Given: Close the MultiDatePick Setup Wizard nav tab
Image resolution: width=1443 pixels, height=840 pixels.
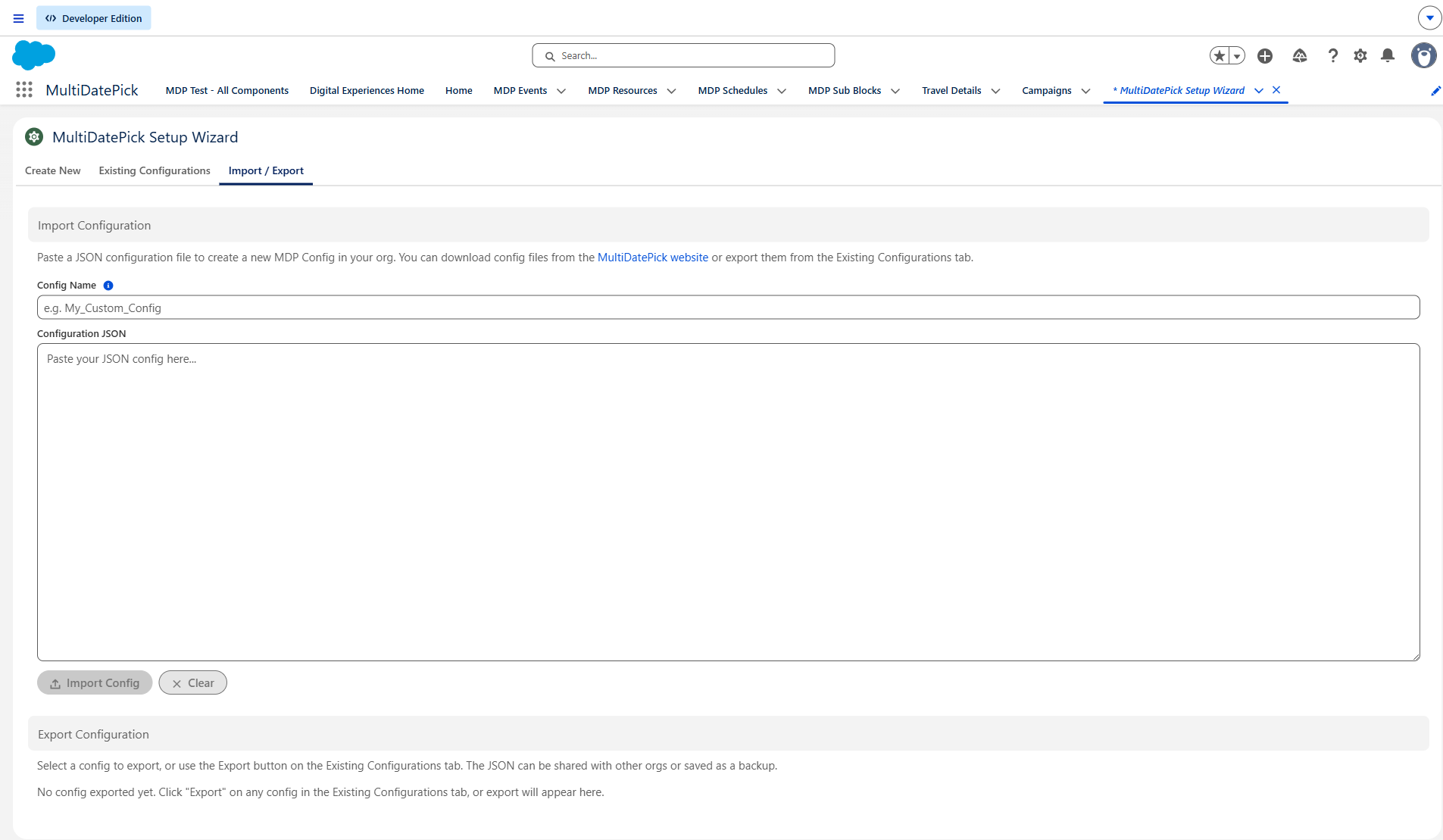Looking at the screenshot, I should (x=1276, y=89).
